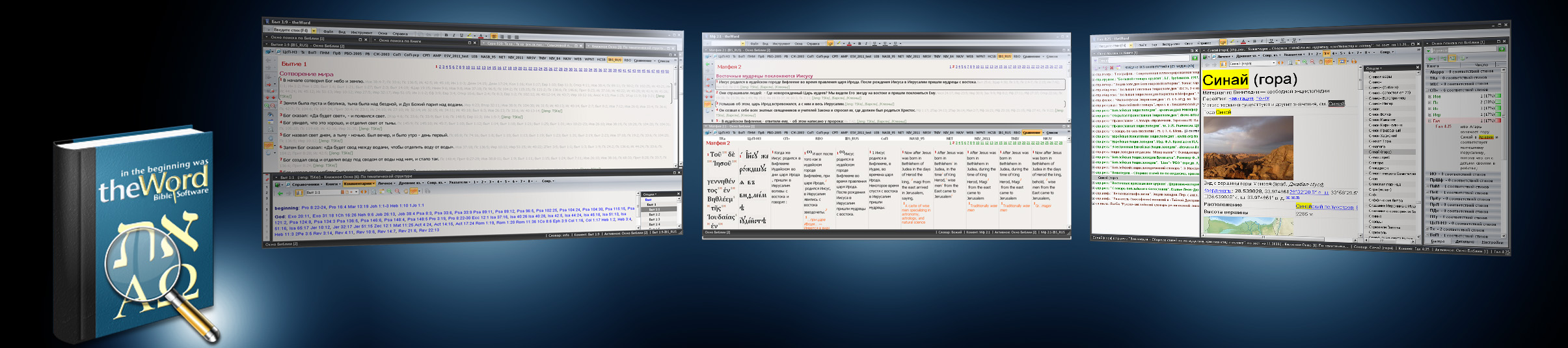Open the verse reference dropdown arrow
Screen dimensions: 1568x348
(314, 30)
